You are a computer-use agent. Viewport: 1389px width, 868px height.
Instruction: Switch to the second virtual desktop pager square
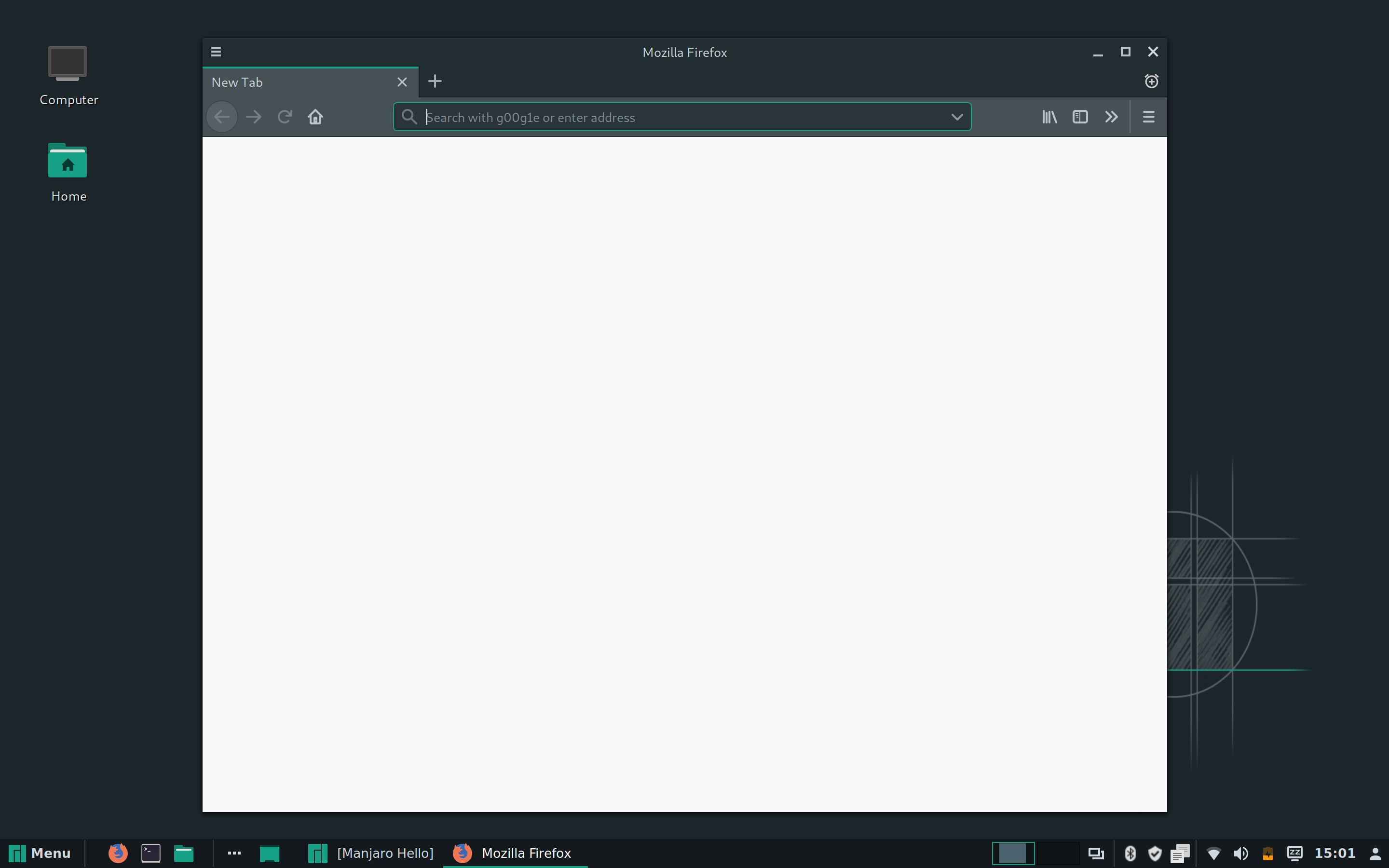(1056, 853)
